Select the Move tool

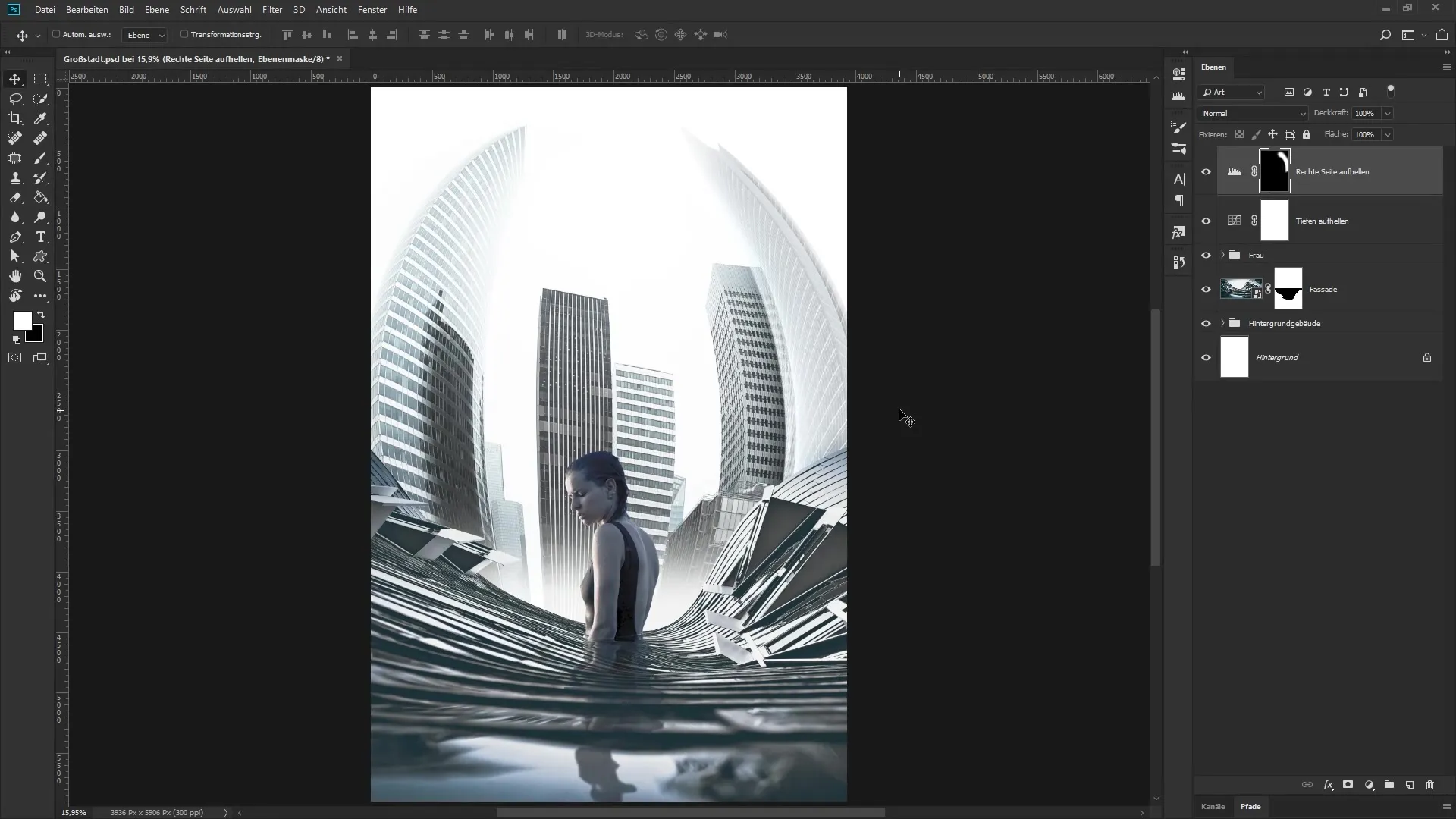(x=15, y=79)
